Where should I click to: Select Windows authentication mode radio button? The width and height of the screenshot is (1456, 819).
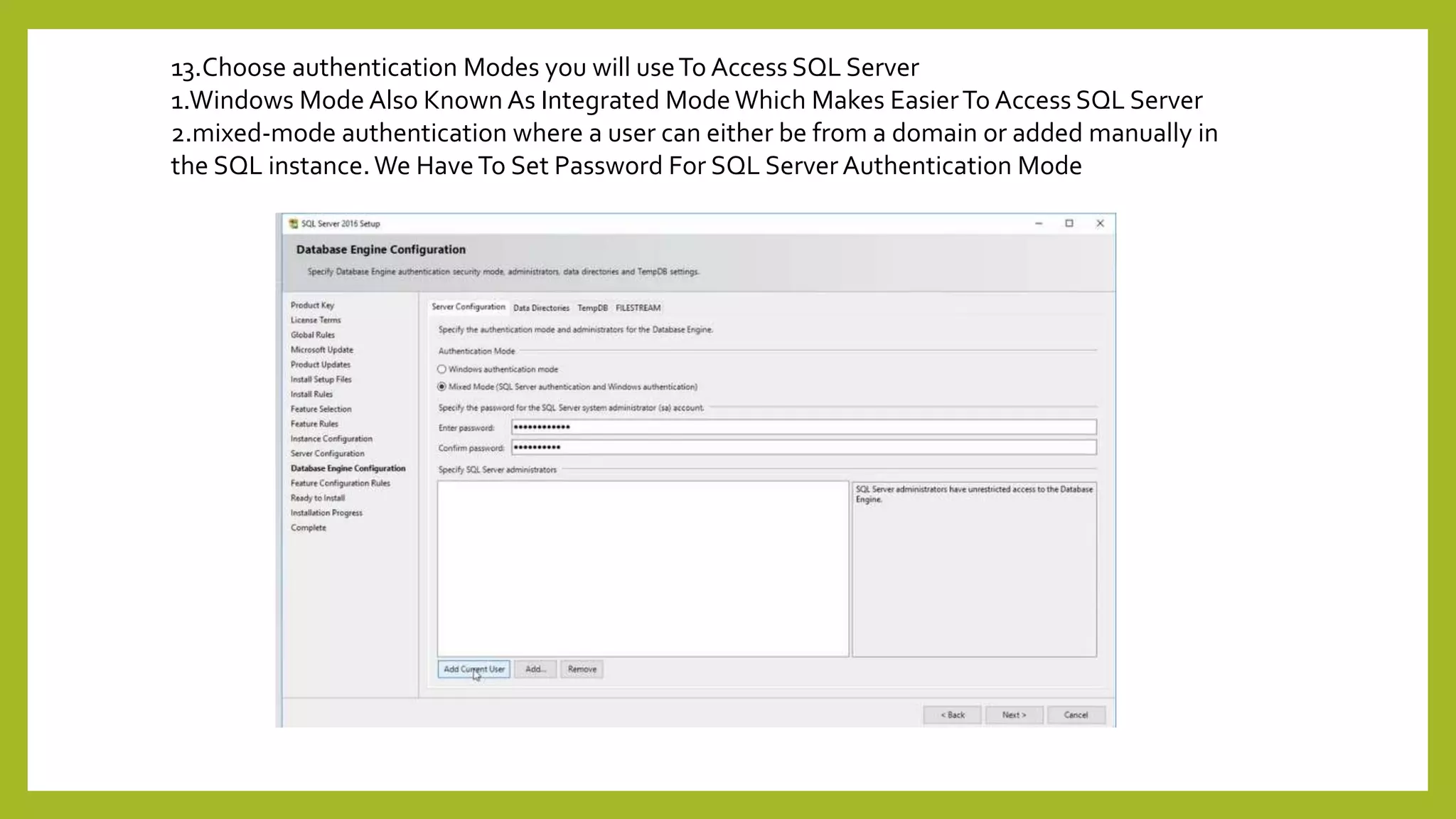coord(441,369)
